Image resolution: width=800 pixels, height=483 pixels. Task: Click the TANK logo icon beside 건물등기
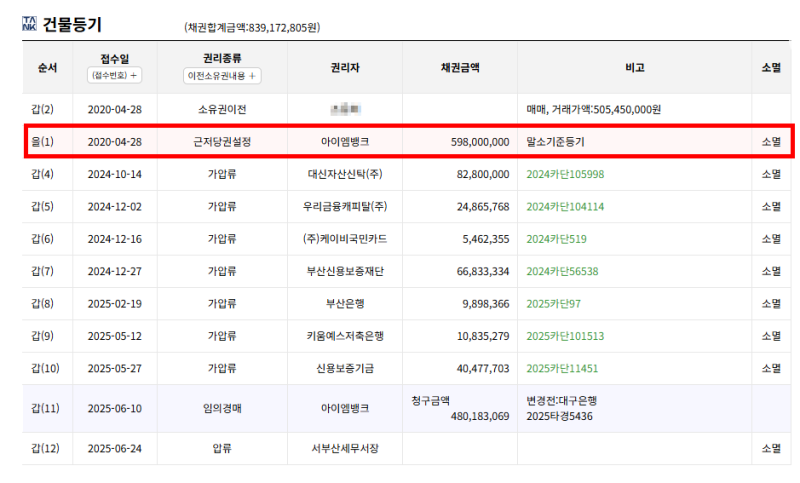(x=29, y=23)
